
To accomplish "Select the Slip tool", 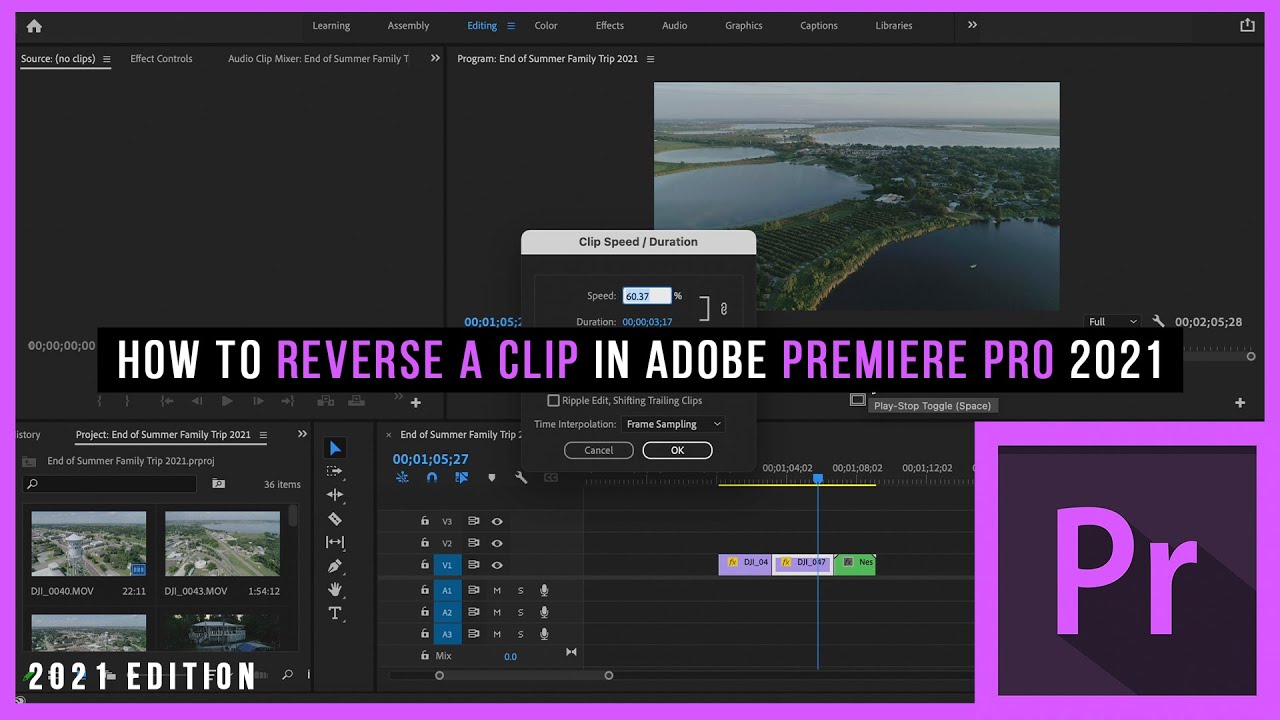I will [335, 542].
